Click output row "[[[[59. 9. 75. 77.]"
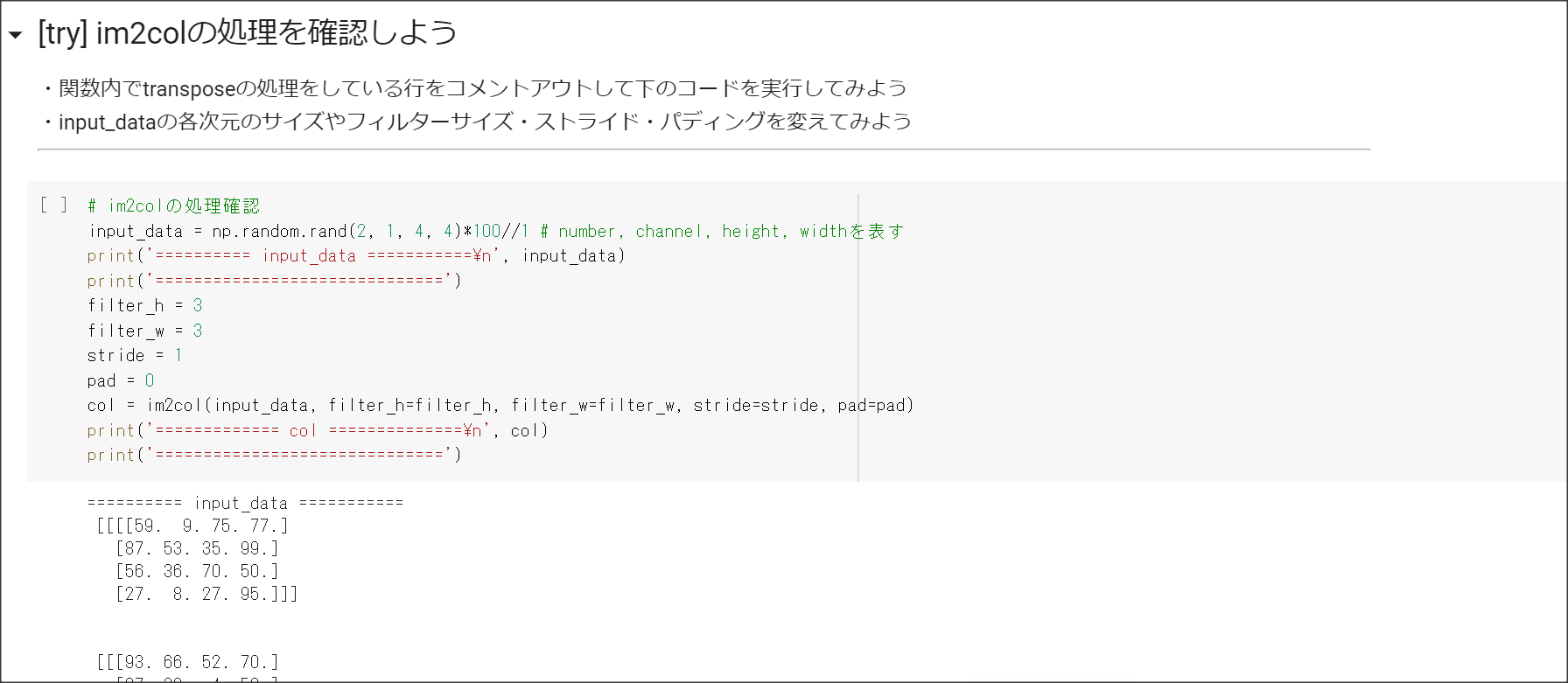This screenshot has height=683, width=1568. tap(192, 526)
